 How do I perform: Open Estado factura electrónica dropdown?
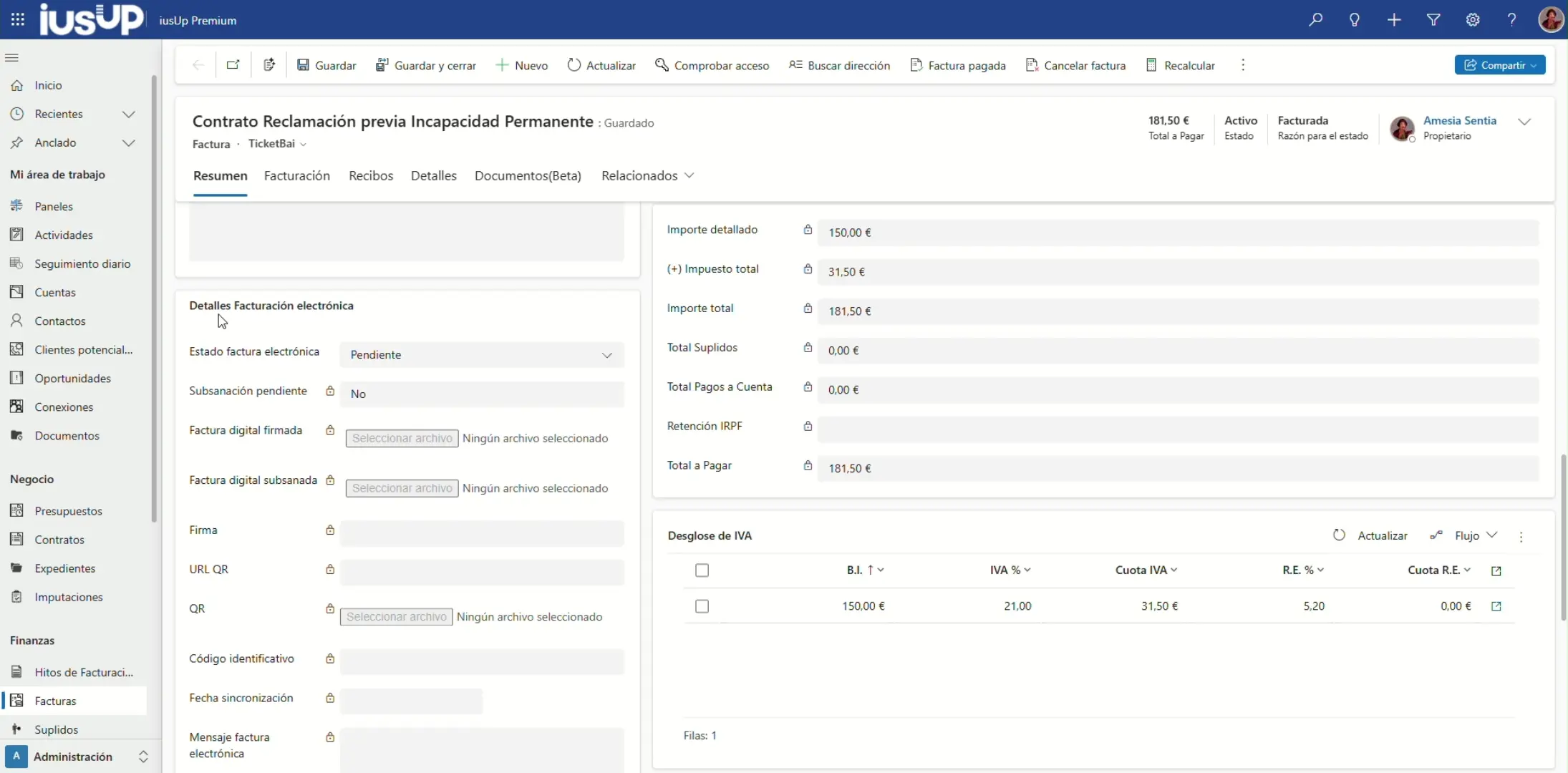(482, 355)
